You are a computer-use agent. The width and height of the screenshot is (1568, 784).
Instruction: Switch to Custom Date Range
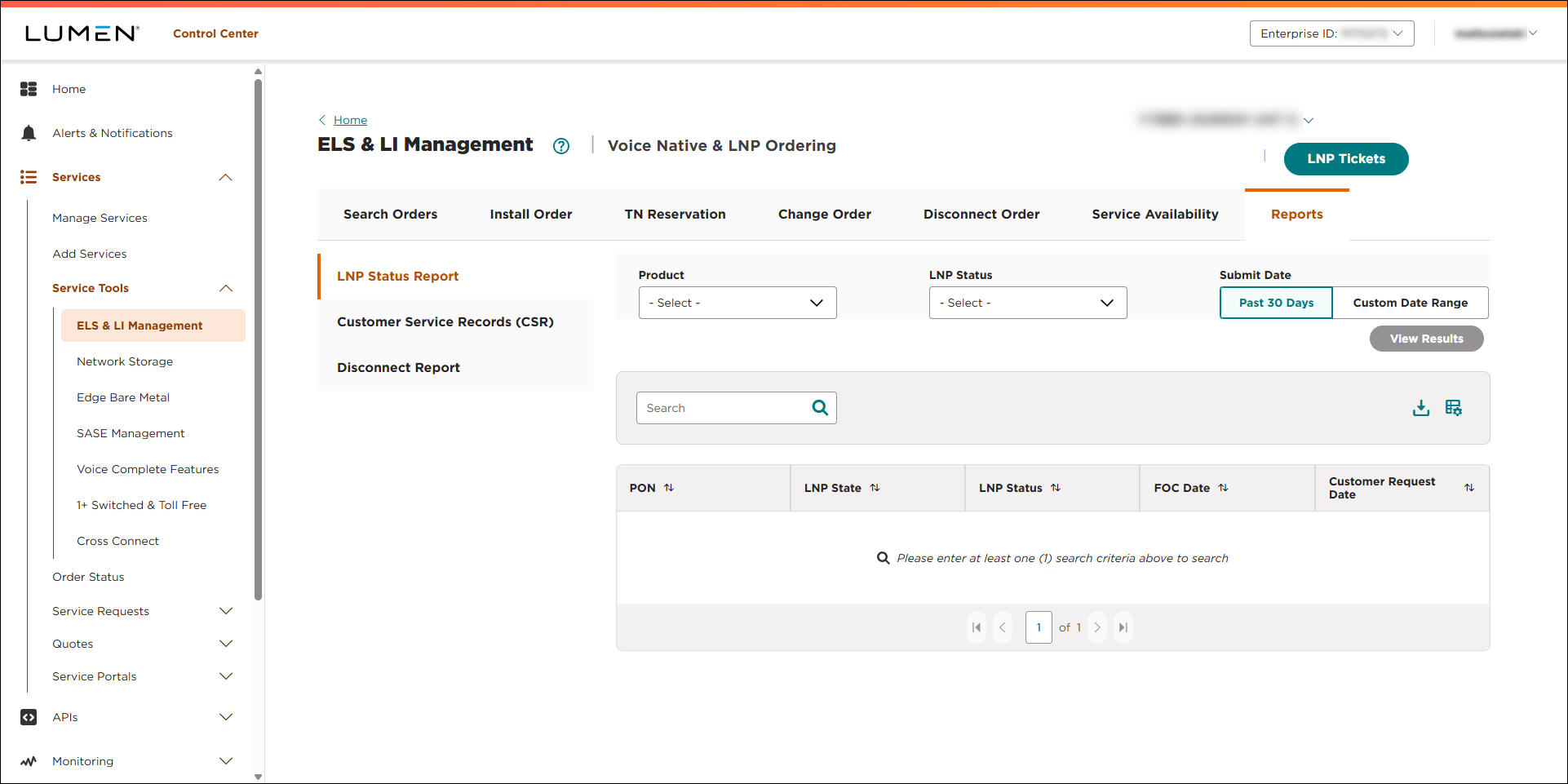coord(1410,302)
